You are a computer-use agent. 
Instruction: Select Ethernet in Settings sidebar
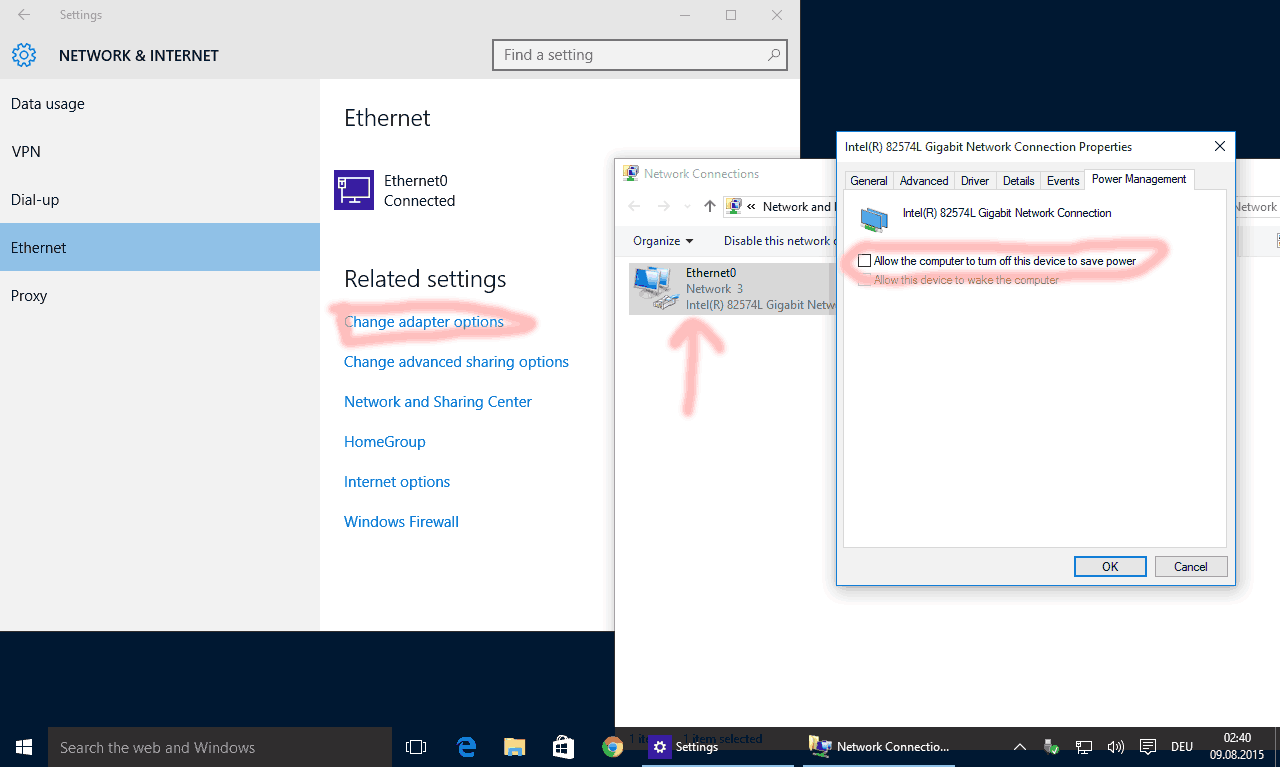pos(160,247)
